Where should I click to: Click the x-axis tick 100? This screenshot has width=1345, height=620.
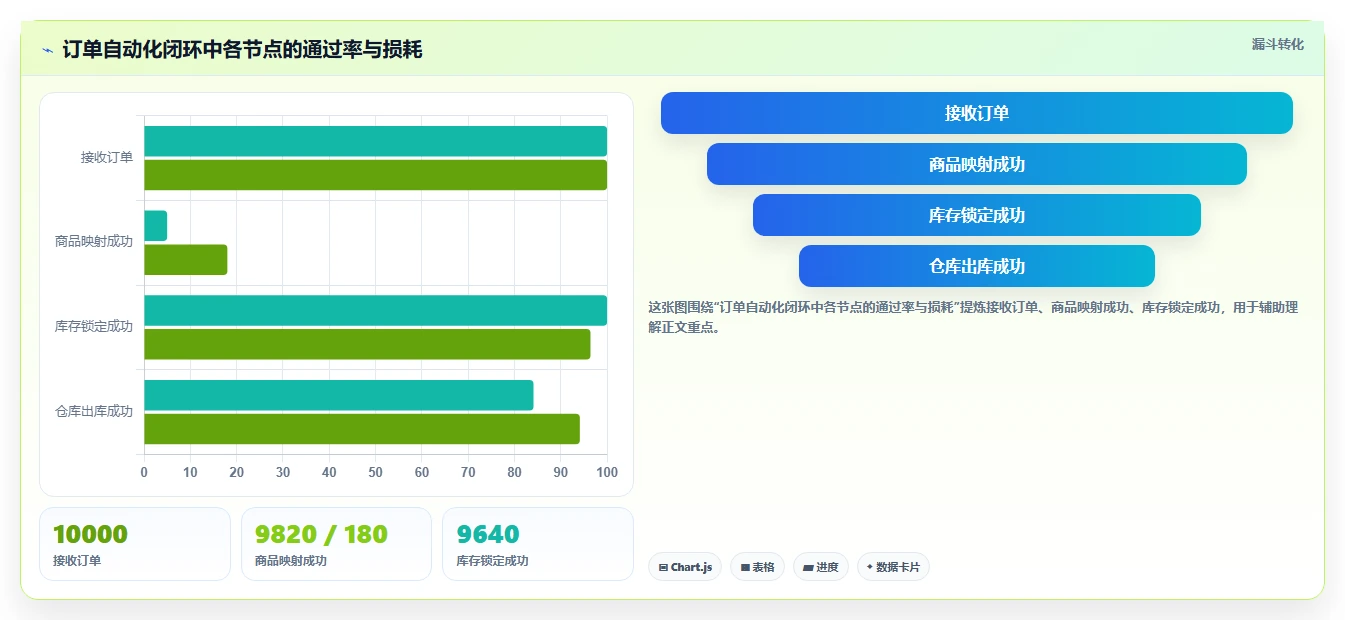[606, 472]
